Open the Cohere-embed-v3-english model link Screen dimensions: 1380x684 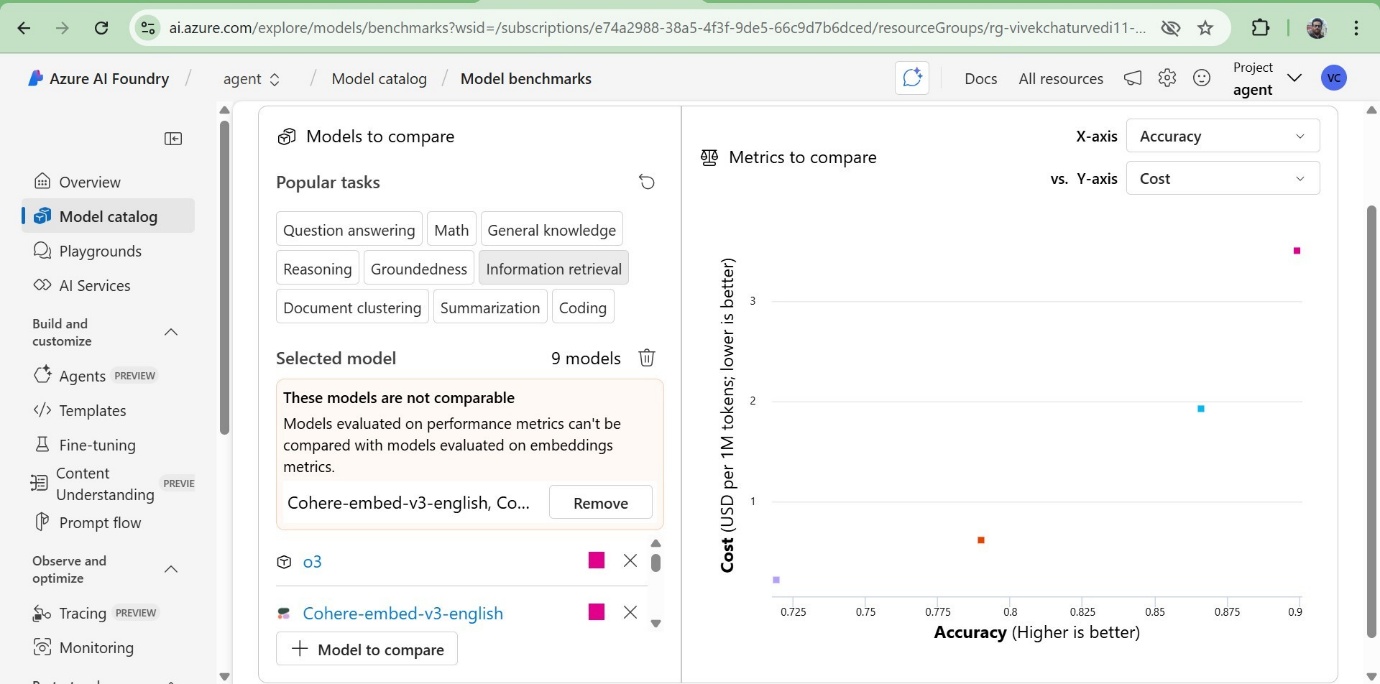[403, 613]
